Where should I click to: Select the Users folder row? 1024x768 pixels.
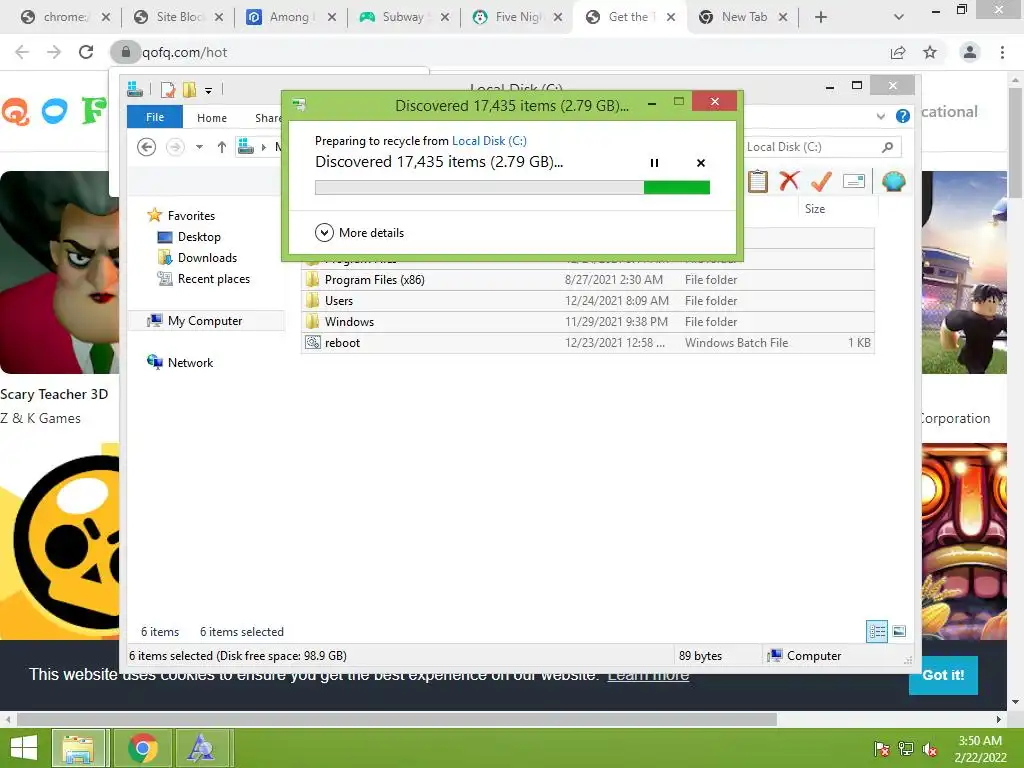587,300
